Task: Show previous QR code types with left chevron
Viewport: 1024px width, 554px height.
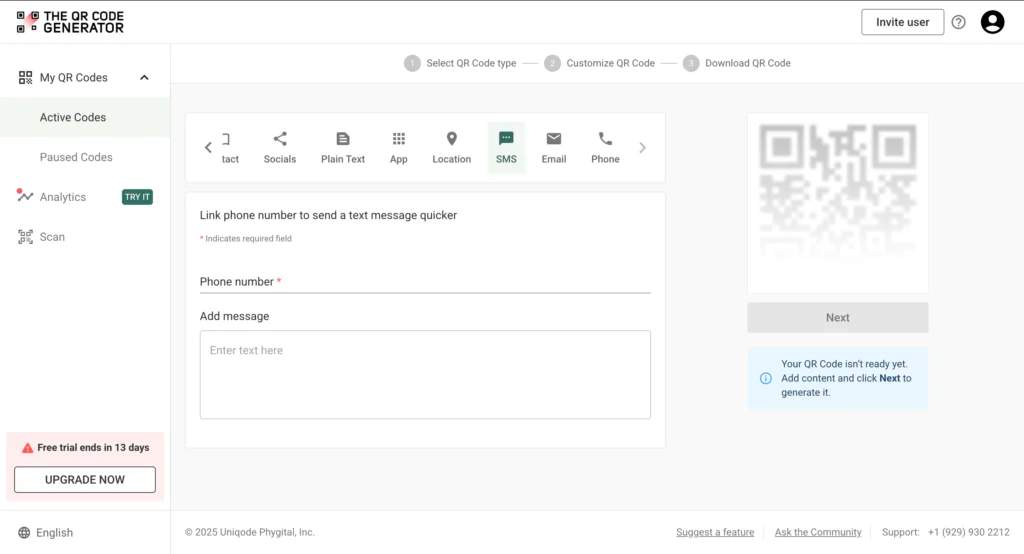Action: tap(208, 148)
